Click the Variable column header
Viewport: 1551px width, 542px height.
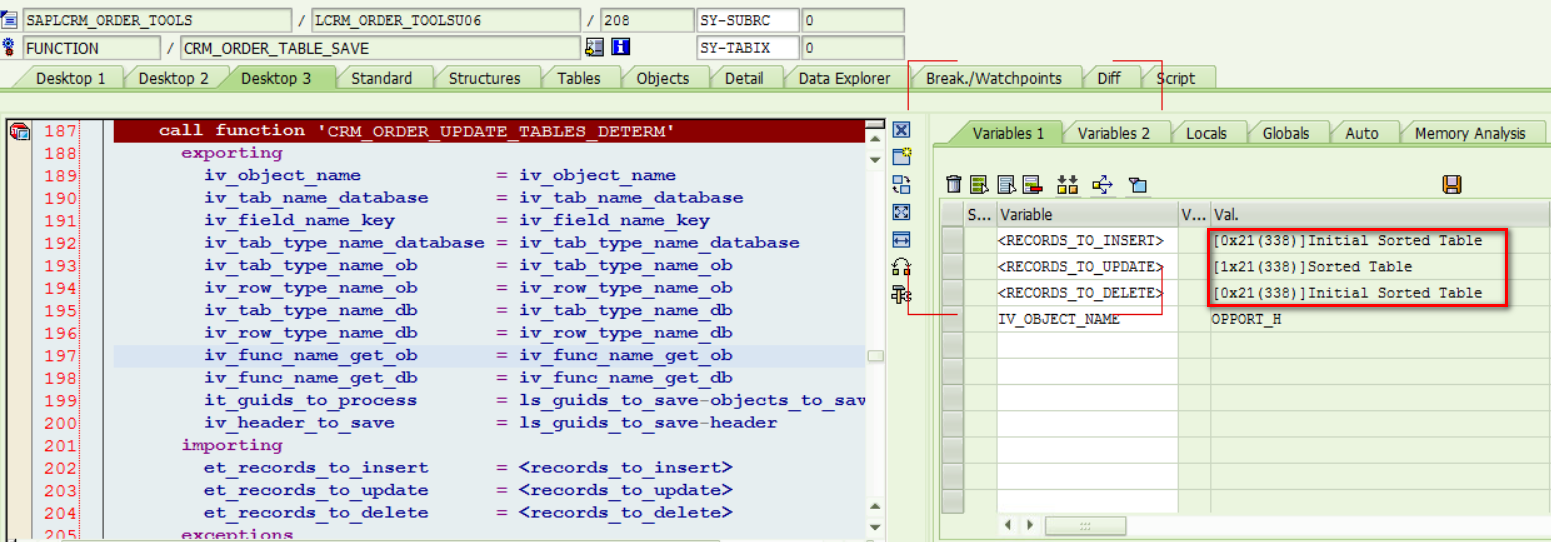pyautogui.click(x=1087, y=214)
